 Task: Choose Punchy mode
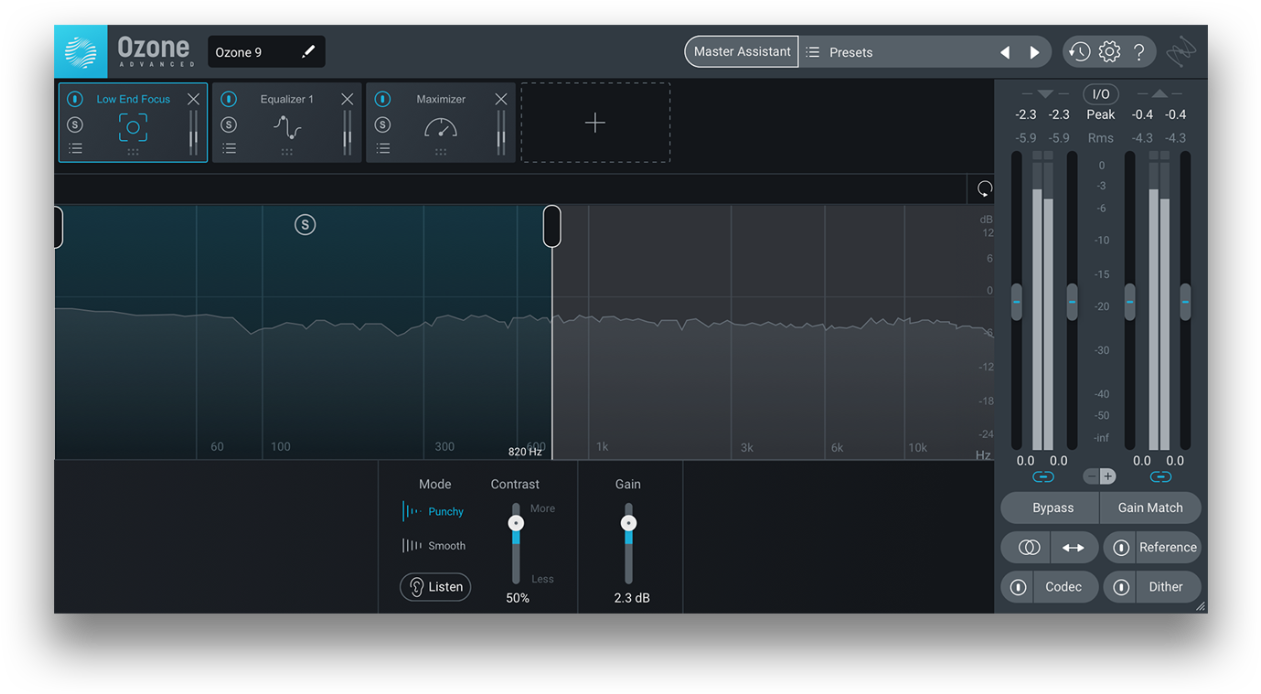pyautogui.click(x=434, y=511)
